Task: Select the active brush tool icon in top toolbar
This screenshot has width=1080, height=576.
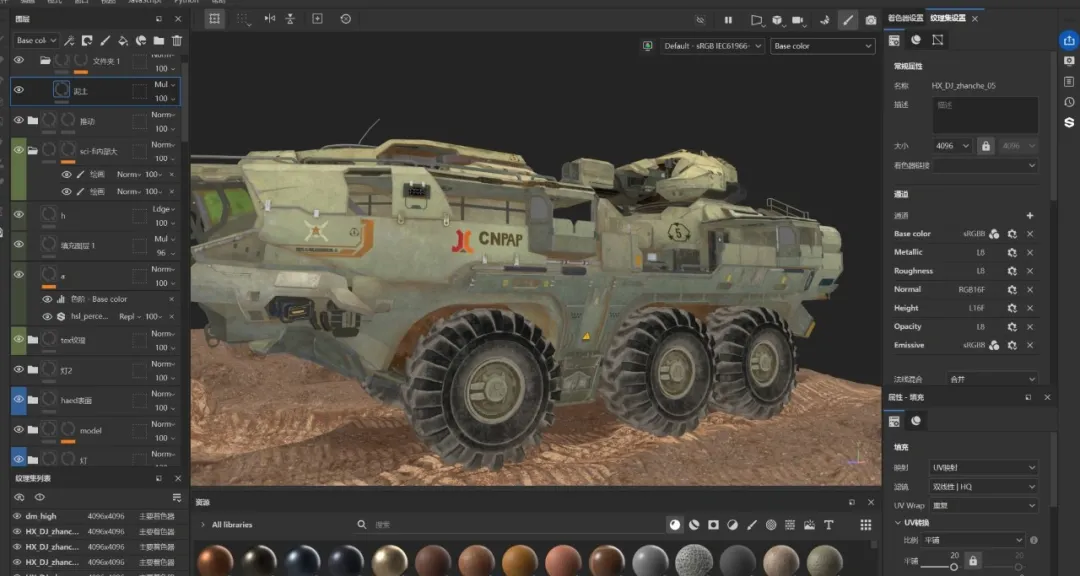Action: tap(848, 20)
